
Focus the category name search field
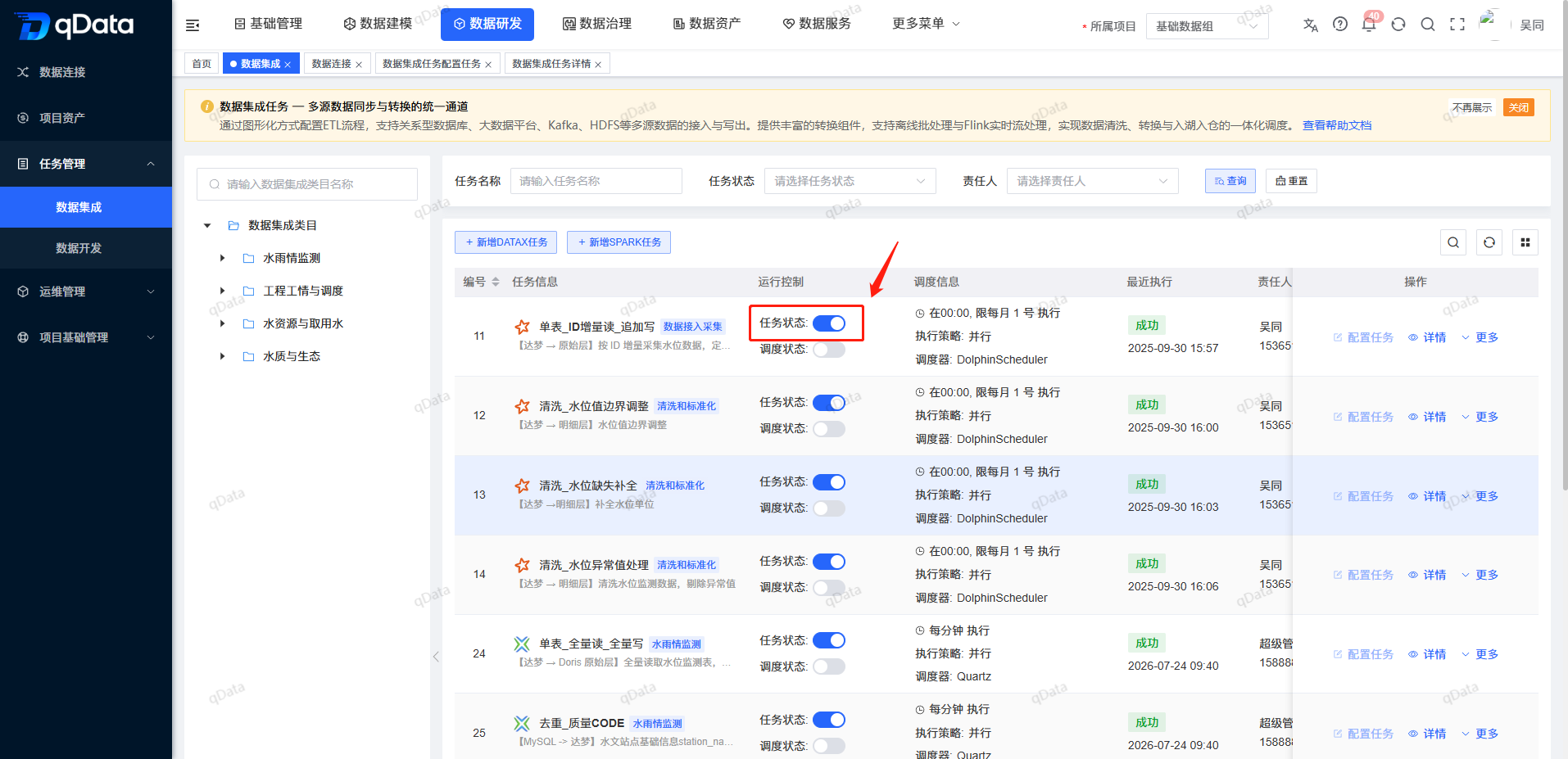307,184
